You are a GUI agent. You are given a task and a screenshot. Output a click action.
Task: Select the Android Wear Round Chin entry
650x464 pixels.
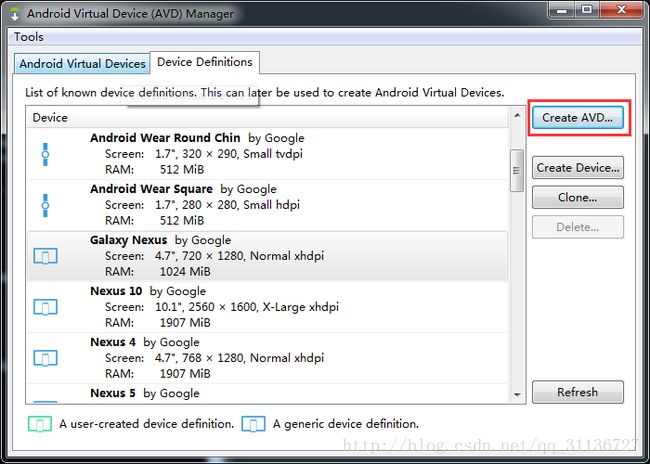click(x=267, y=154)
